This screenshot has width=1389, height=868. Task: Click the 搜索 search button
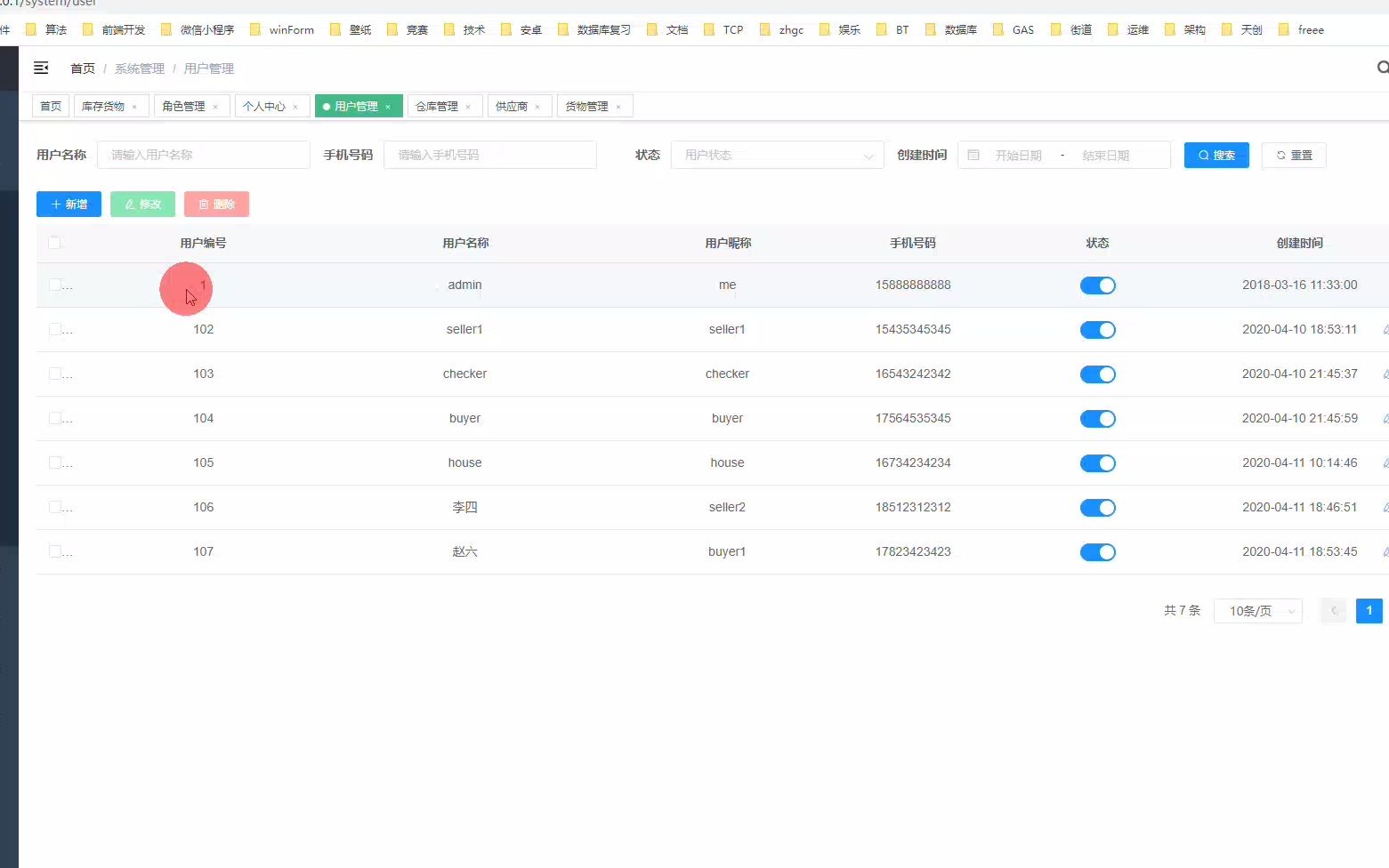pos(1216,155)
